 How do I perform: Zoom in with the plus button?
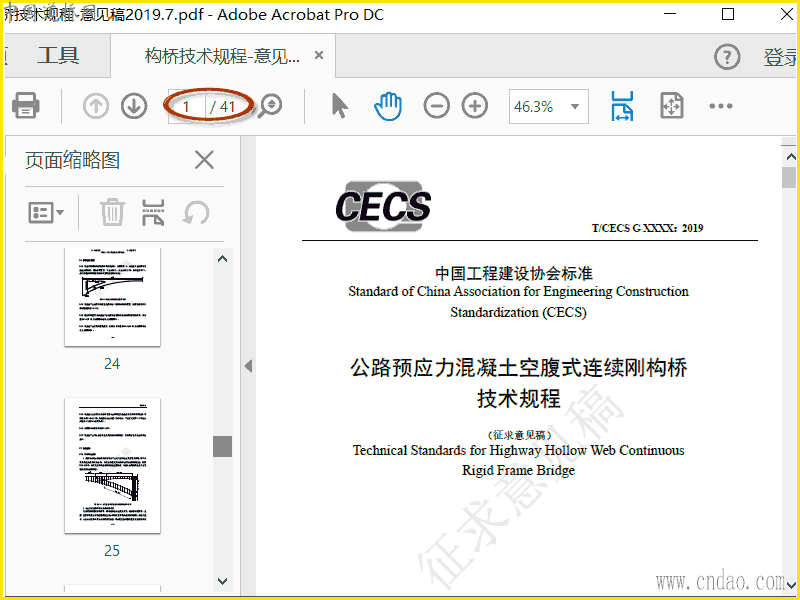tap(475, 106)
